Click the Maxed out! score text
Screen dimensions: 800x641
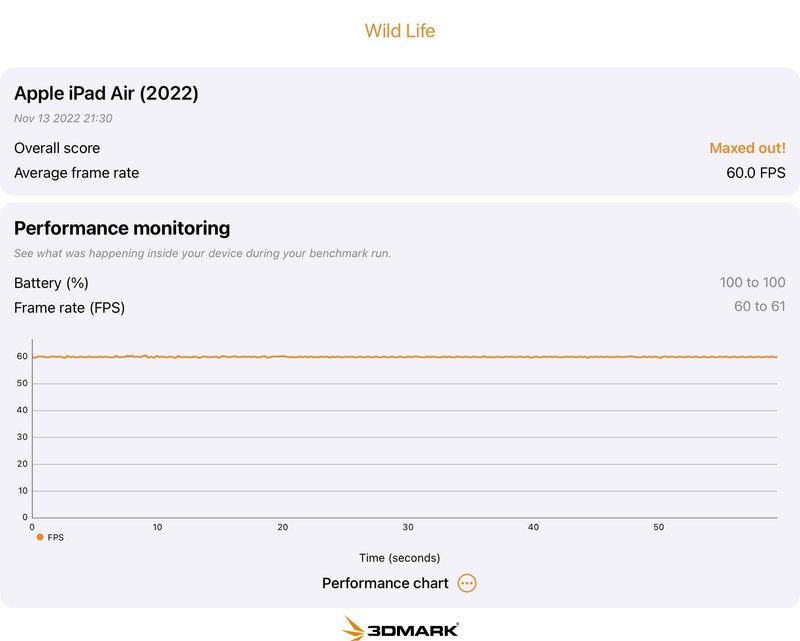point(747,148)
